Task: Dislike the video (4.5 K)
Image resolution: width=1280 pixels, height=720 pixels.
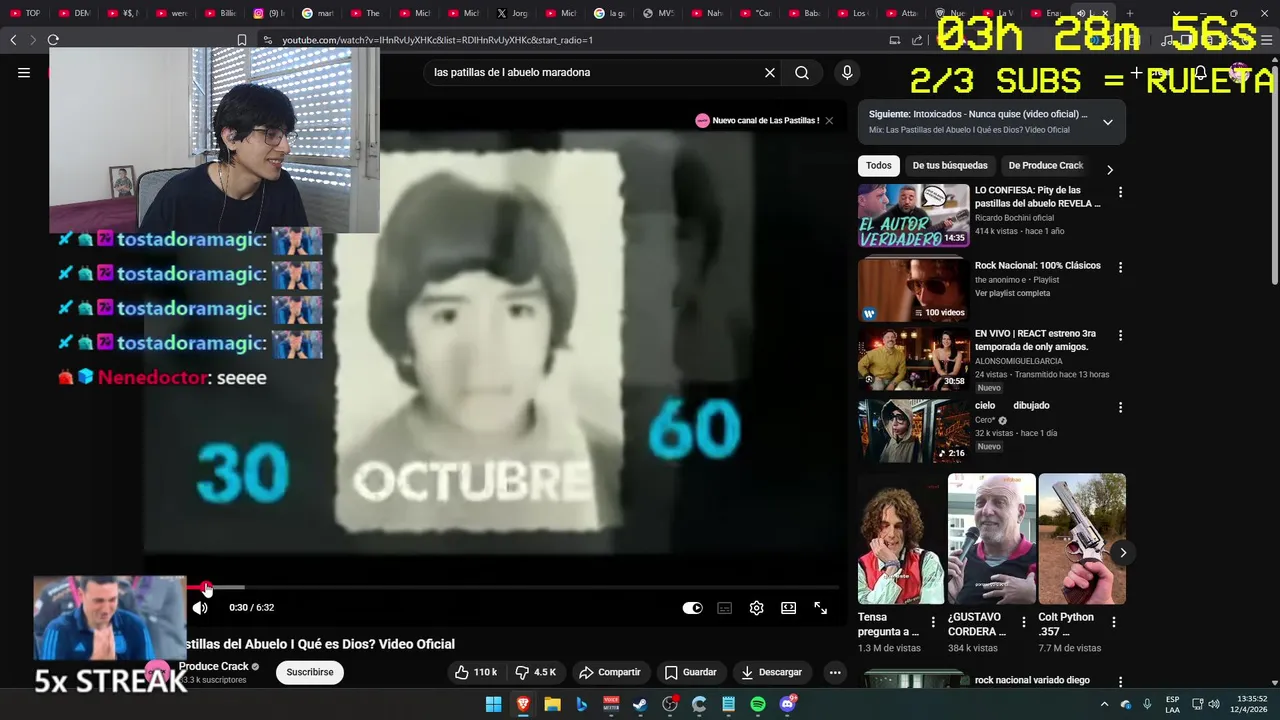Action: click(535, 672)
